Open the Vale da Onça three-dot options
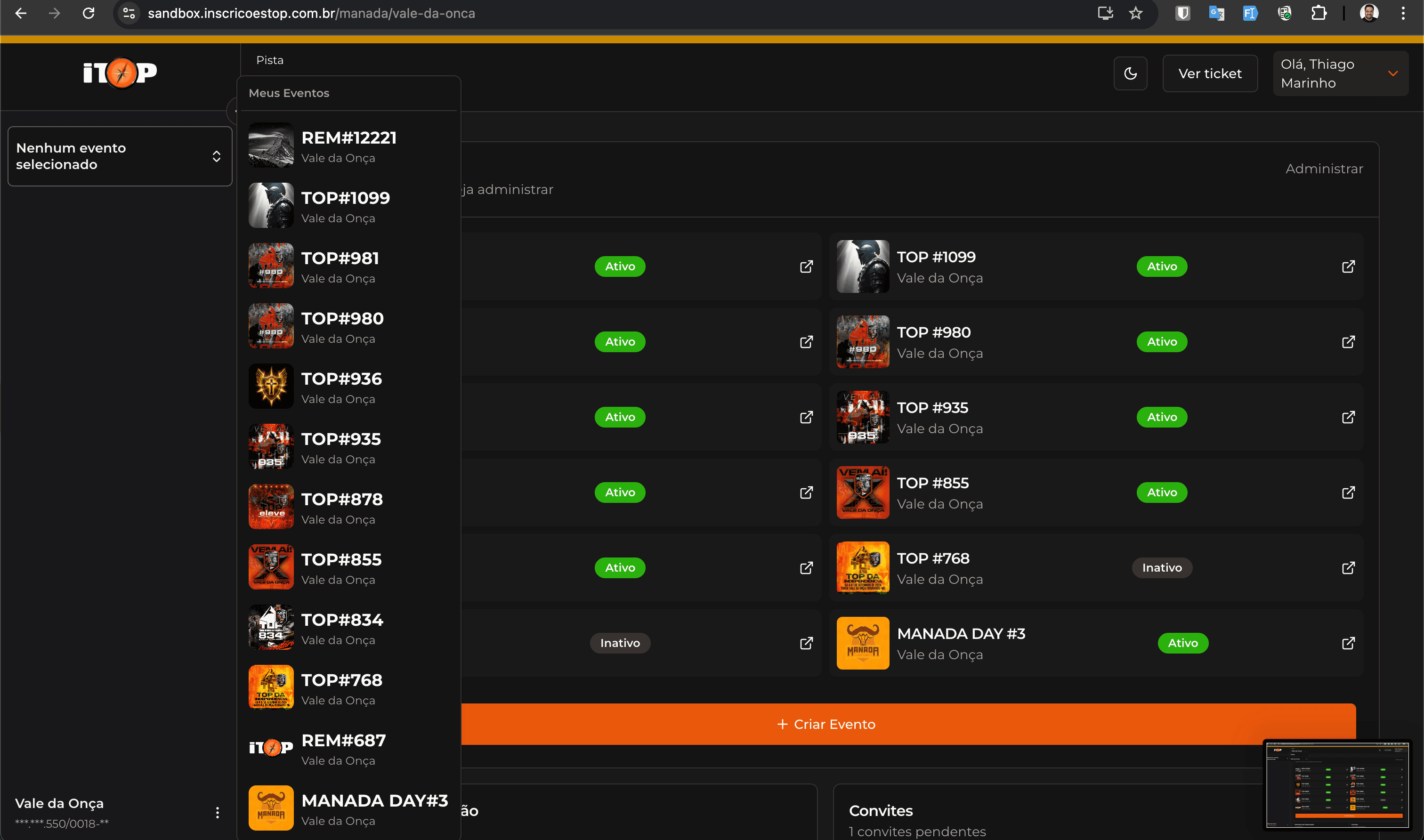The height and width of the screenshot is (840, 1424). [x=218, y=813]
